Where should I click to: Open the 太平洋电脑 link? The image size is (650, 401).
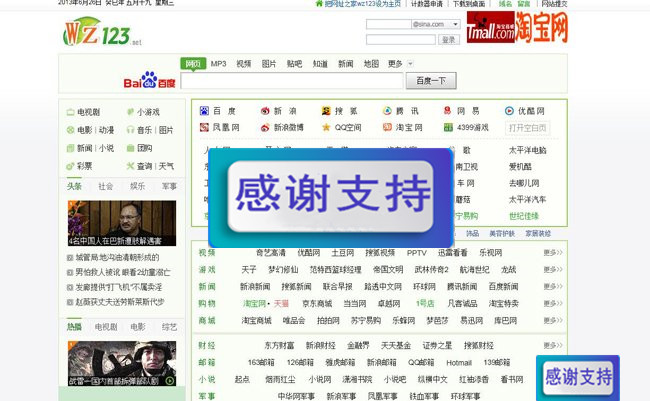527,150
